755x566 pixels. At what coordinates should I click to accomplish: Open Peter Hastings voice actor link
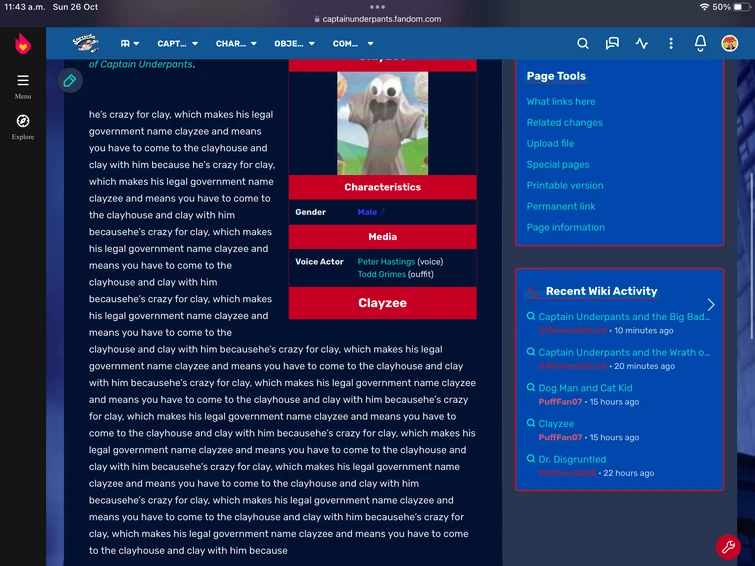coord(386,262)
